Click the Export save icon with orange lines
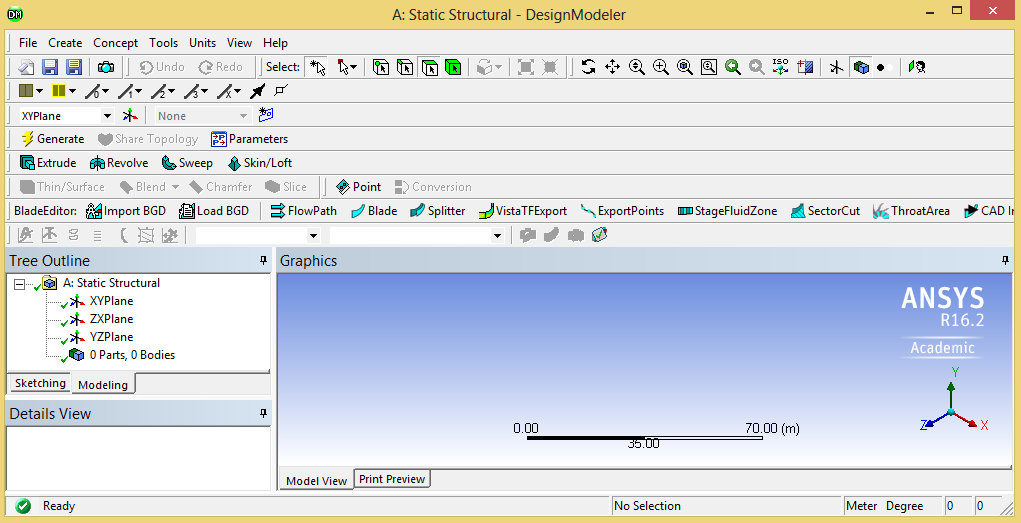1021x523 pixels. 74,67
